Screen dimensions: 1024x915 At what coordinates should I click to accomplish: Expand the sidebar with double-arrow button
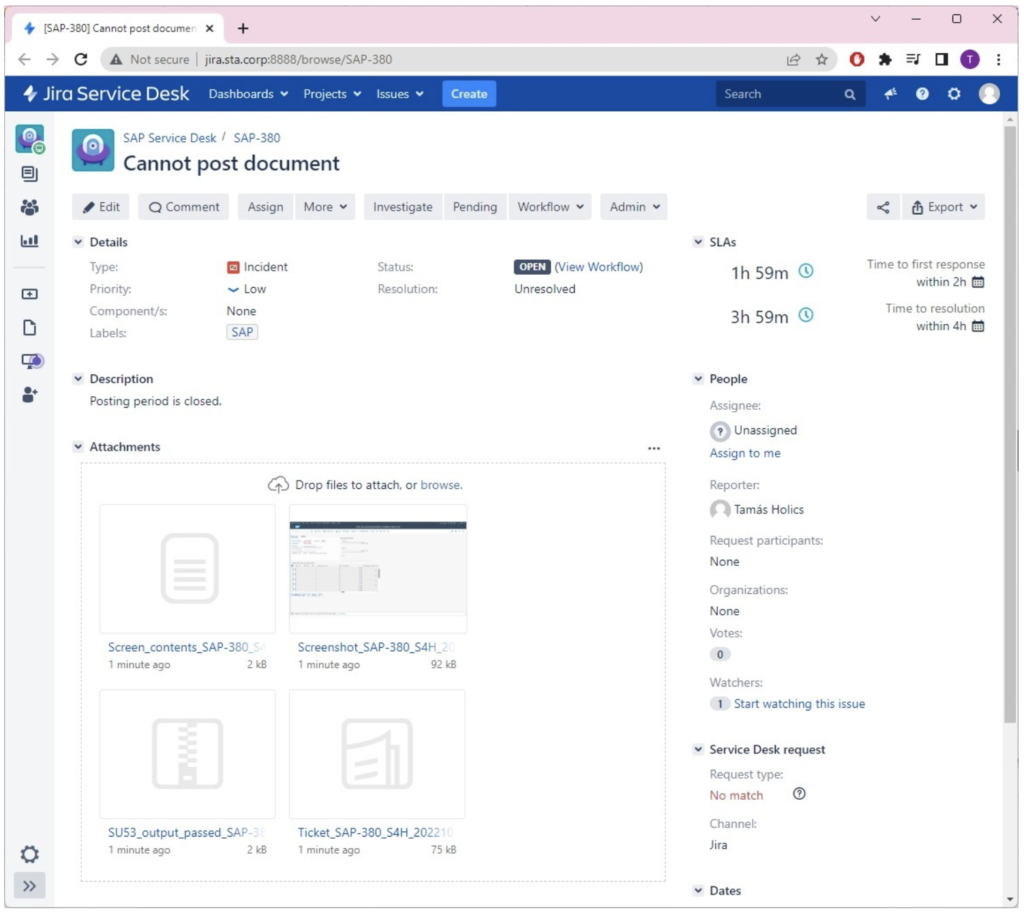pos(29,886)
